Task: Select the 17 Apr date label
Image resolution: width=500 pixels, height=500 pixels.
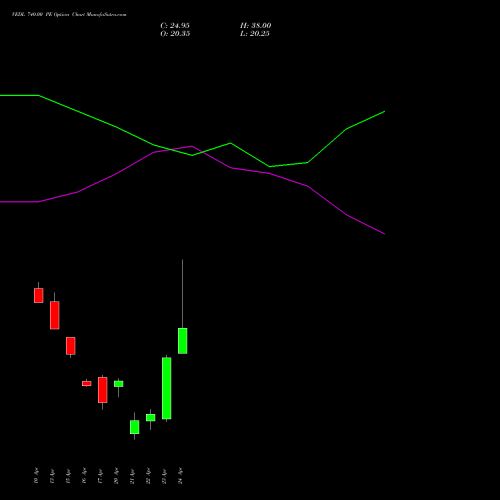Action: tap(100, 476)
